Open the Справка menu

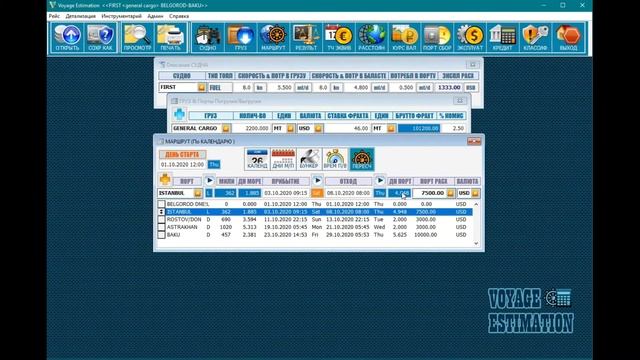(x=179, y=16)
